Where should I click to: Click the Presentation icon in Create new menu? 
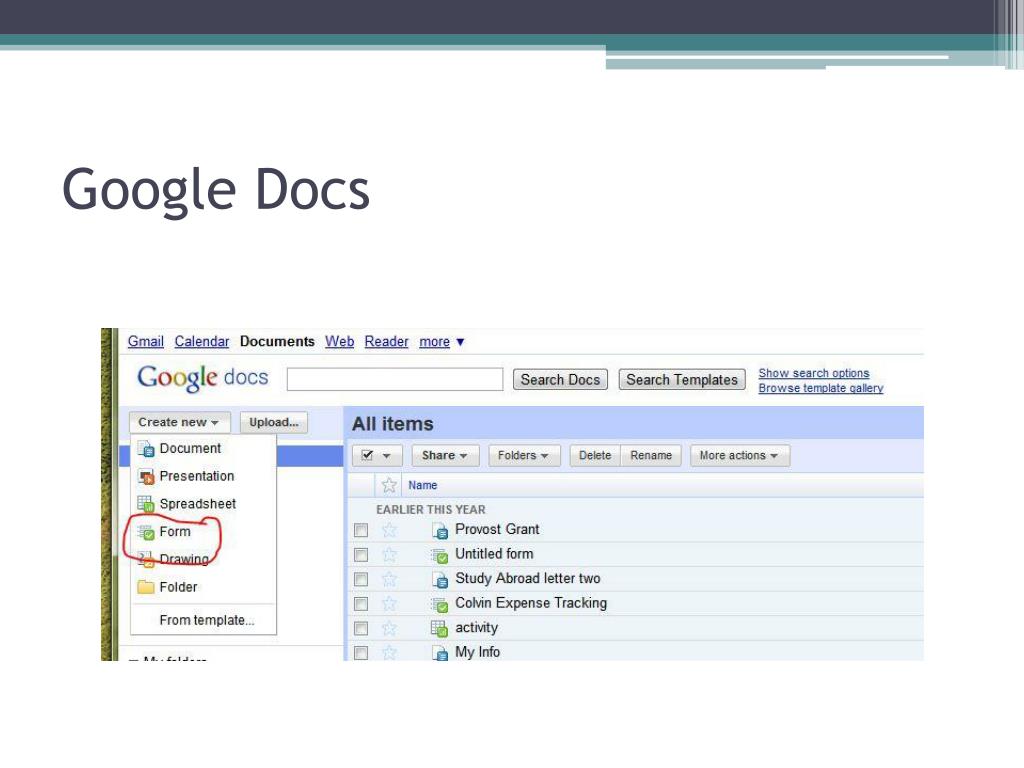coord(146,477)
